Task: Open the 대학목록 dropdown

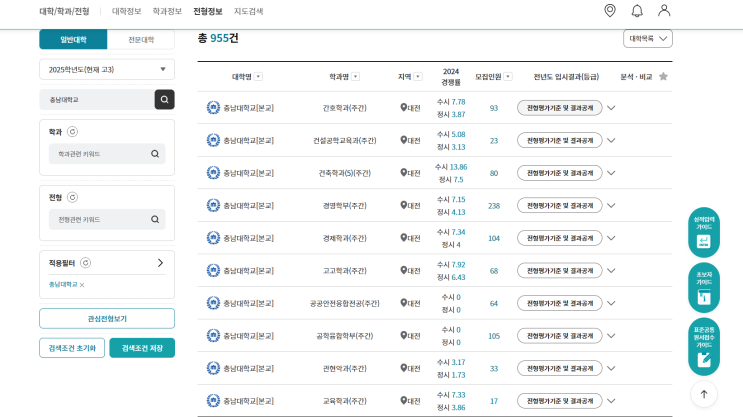Action: [648, 39]
